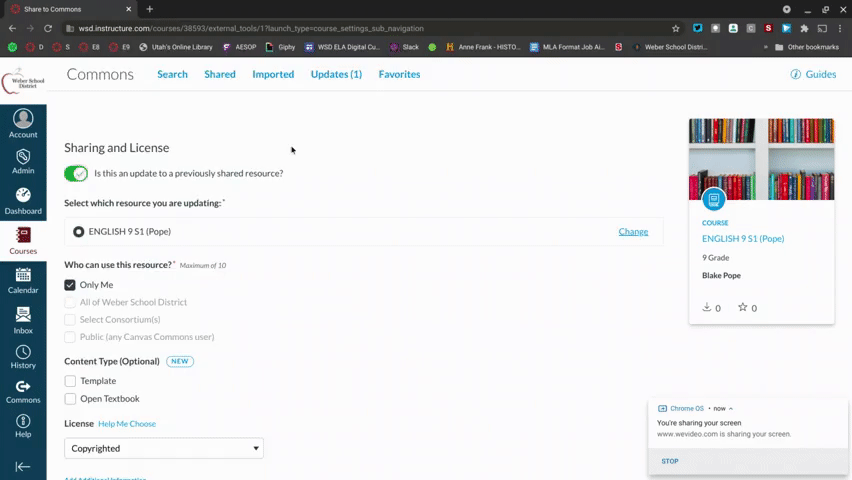The image size is (852, 480).
Task: Open the Favorites tab
Action: click(399, 74)
